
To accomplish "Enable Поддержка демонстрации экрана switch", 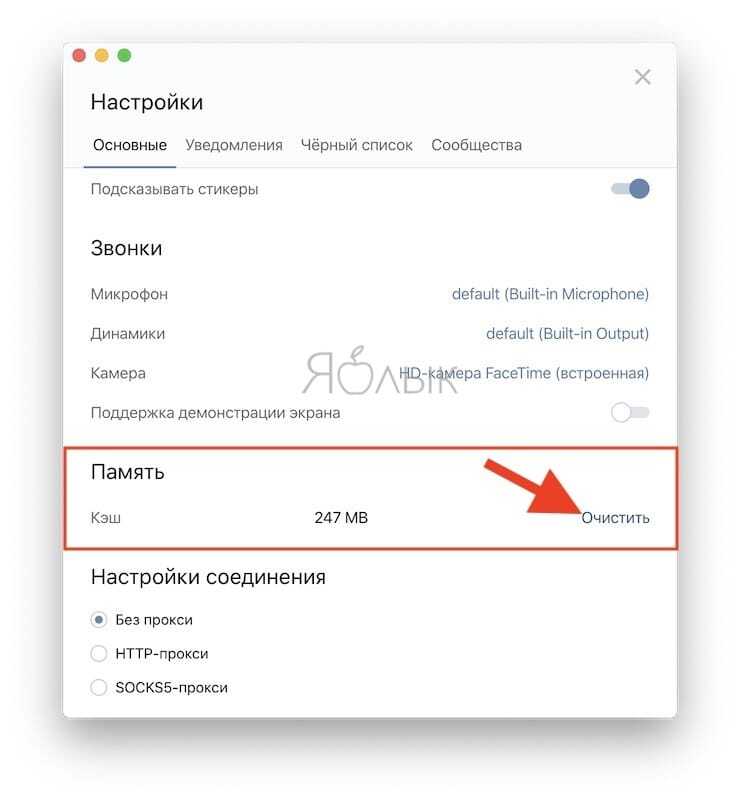I will [630, 412].
